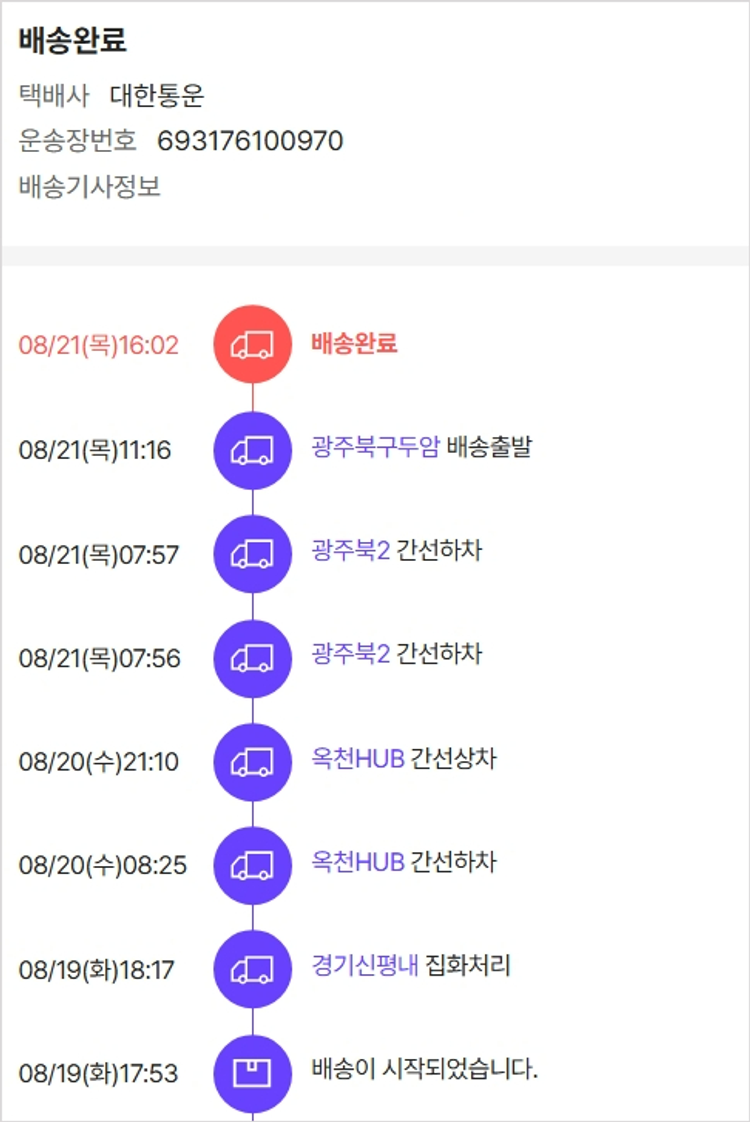Open the 광주북2 link at 07:56
The width and height of the screenshot is (750, 1122).
click(350, 655)
